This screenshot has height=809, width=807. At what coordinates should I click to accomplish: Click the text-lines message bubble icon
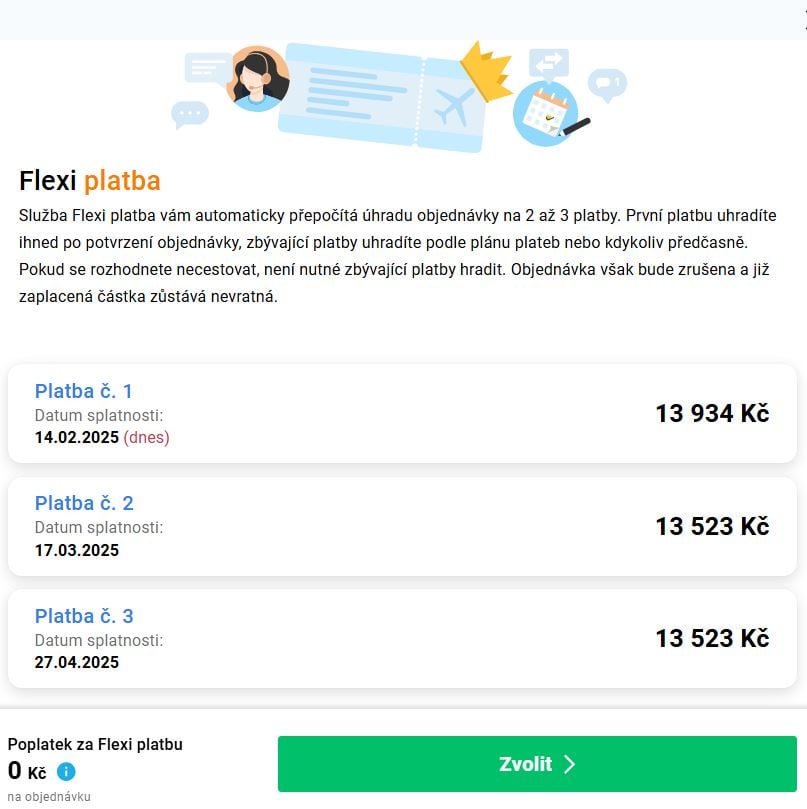point(207,68)
